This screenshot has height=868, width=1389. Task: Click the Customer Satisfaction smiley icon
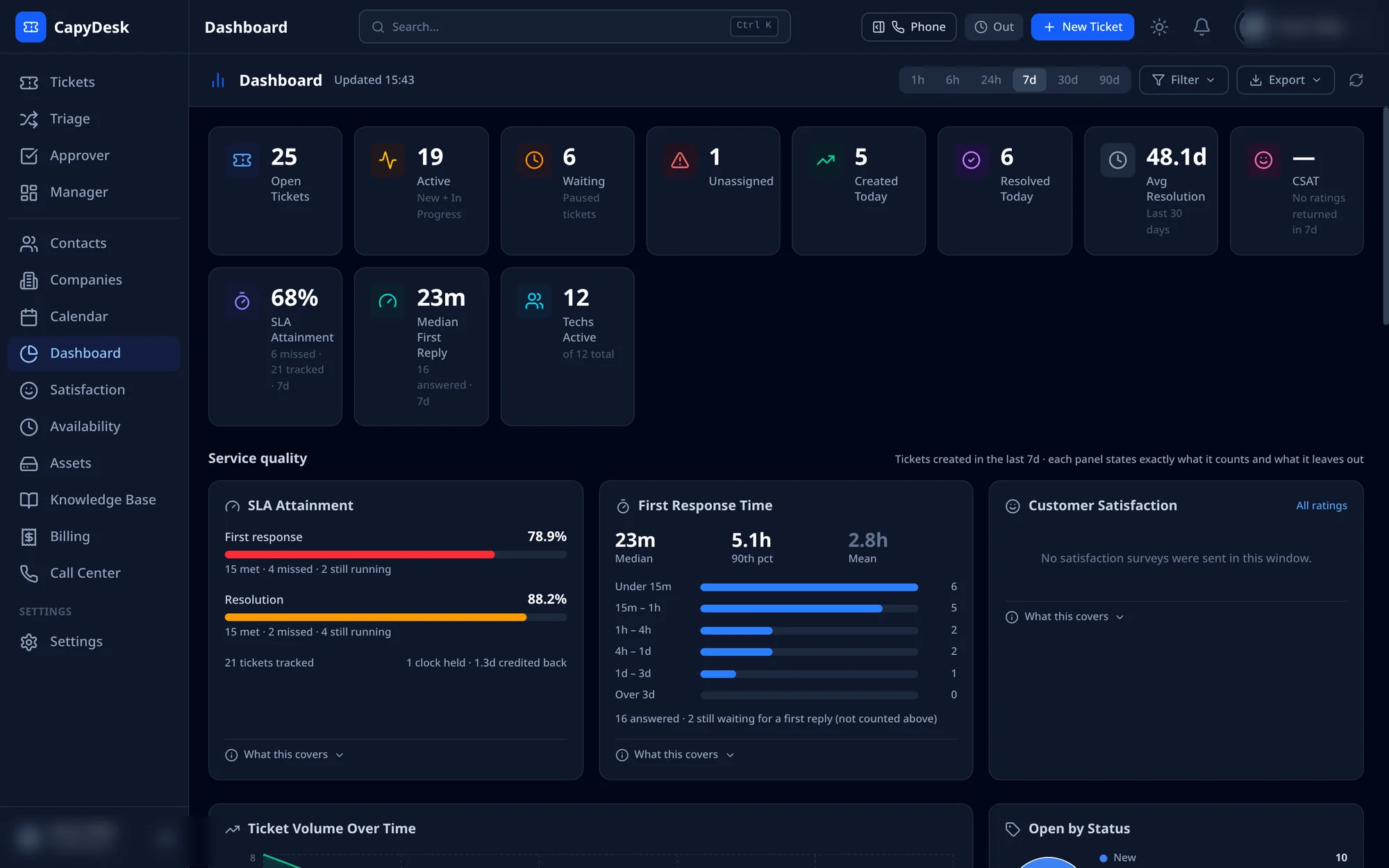point(1013,506)
